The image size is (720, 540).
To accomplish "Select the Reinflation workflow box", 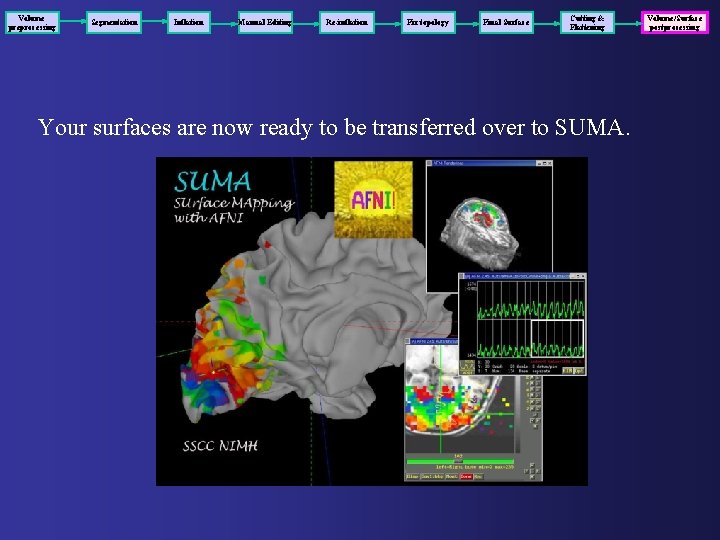I will point(347,22).
